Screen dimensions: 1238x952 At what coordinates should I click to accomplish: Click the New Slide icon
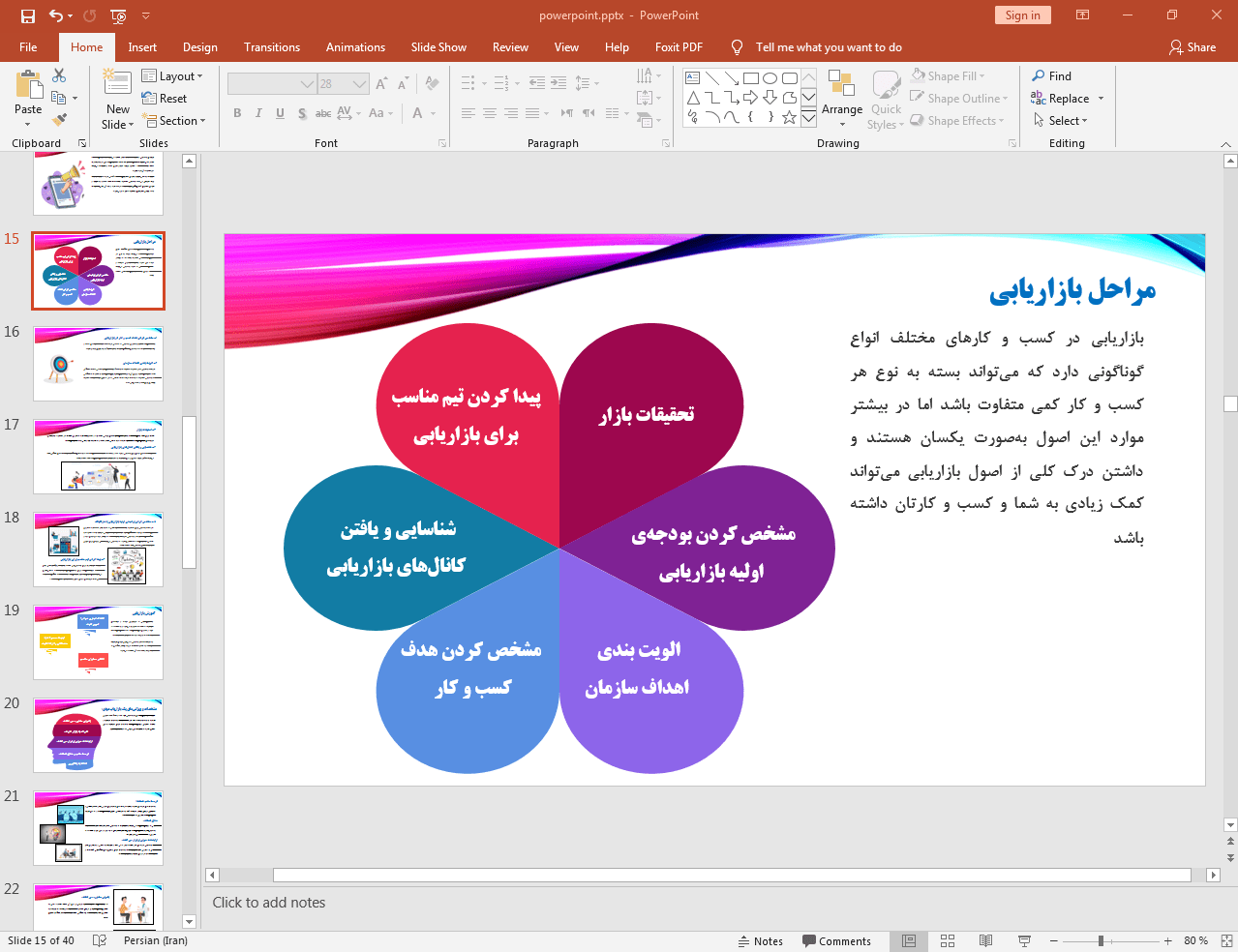click(117, 83)
